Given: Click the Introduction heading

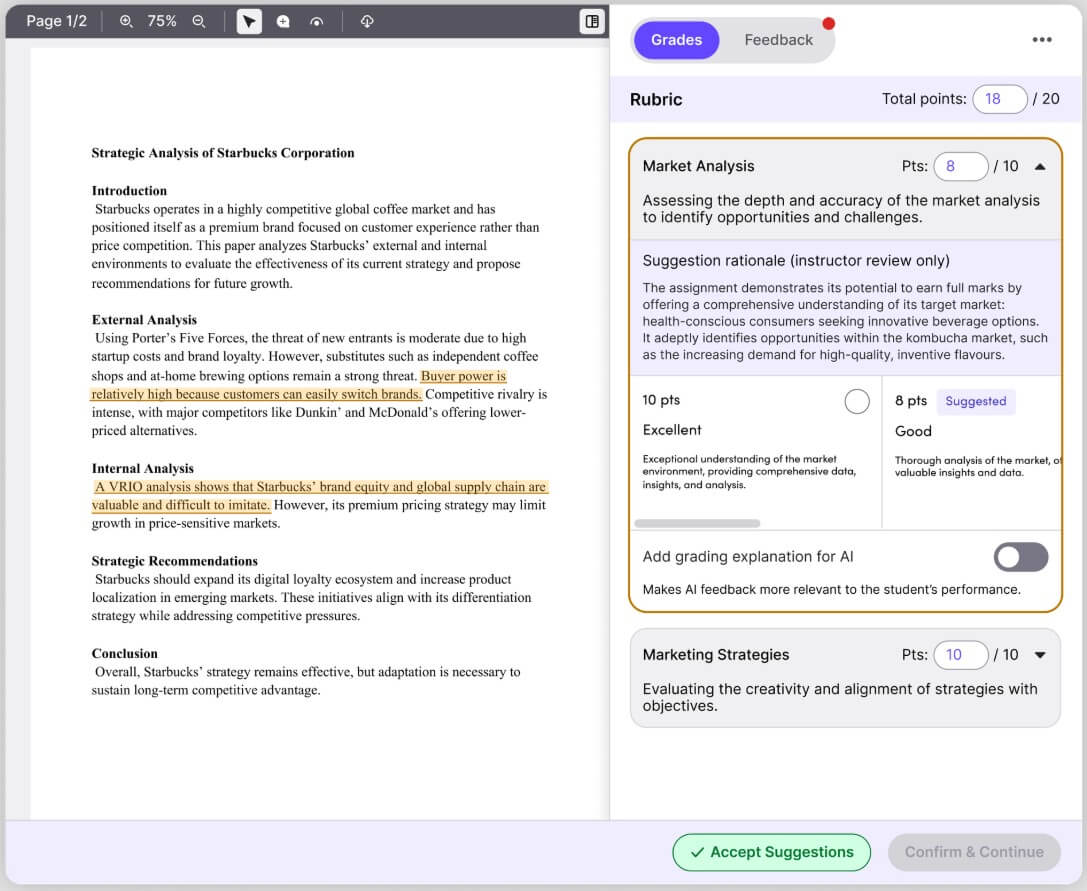Looking at the screenshot, I should (129, 191).
